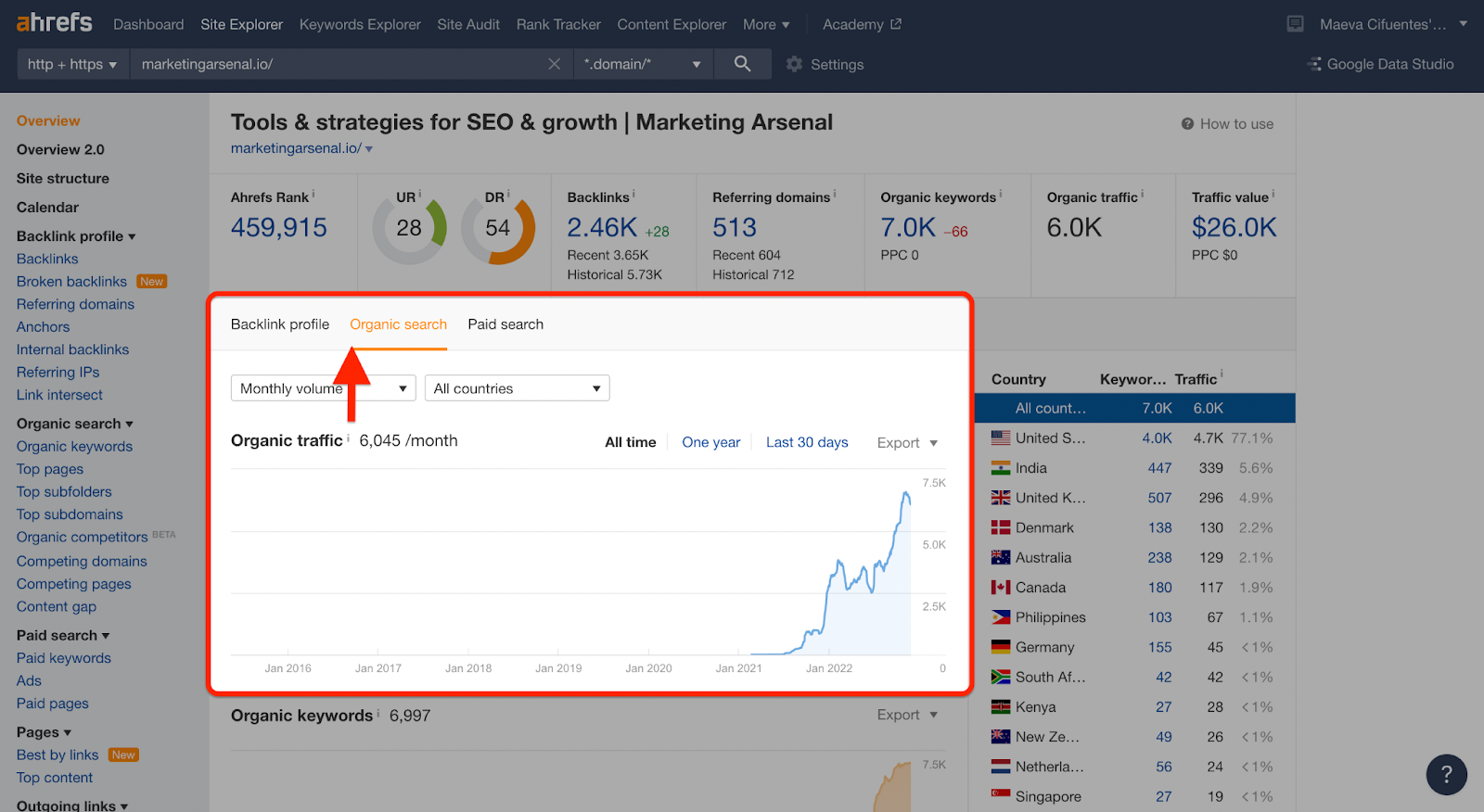Click the backlinks count 2.46K

click(602, 227)
